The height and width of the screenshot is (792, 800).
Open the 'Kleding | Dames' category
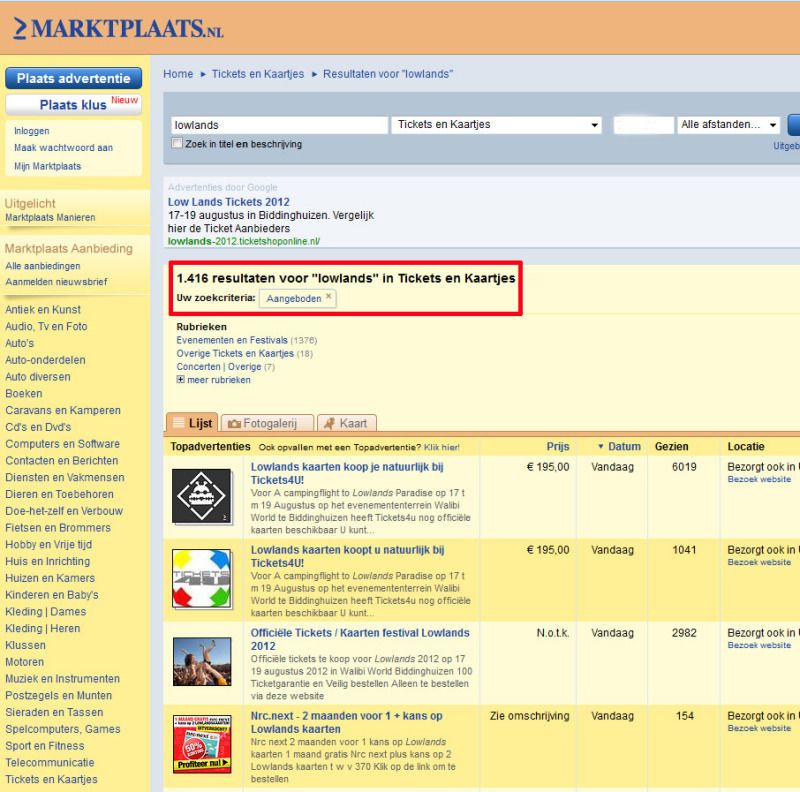(x=45, y=611)
